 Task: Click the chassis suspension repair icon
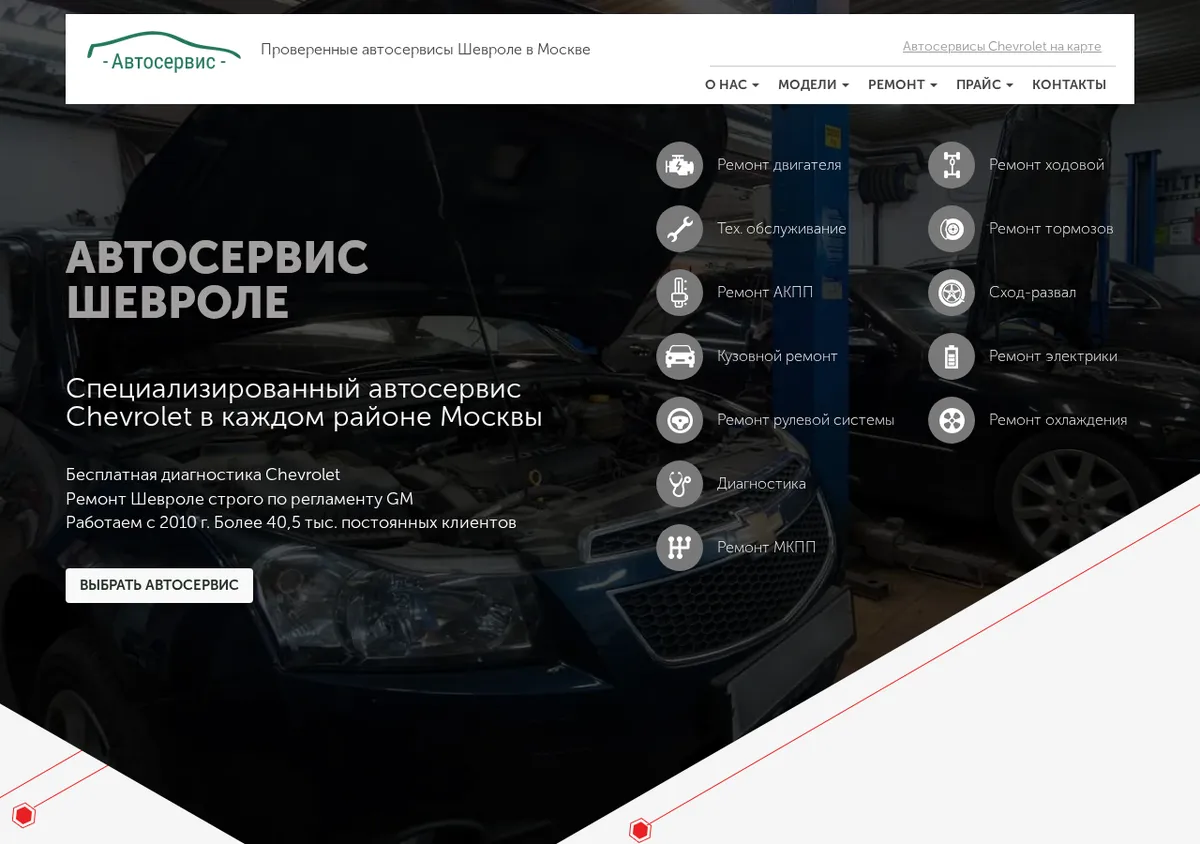[x=952, y=165]
